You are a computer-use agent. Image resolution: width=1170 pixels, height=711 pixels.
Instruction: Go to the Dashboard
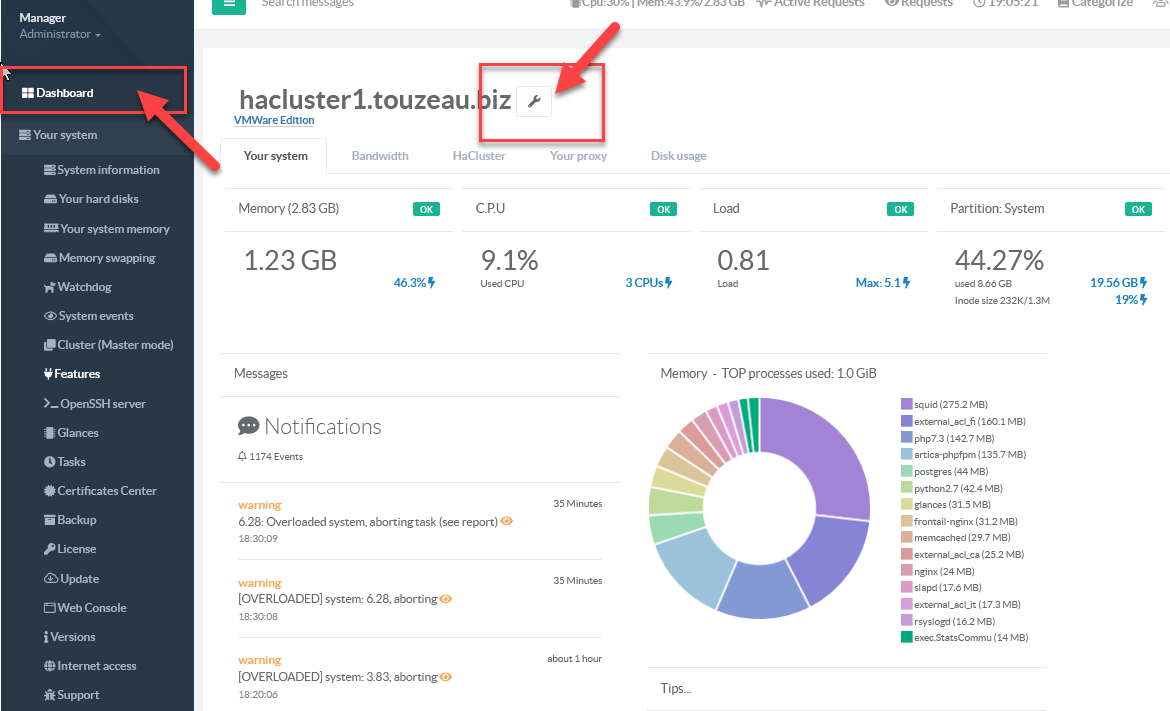coord(65,93)
